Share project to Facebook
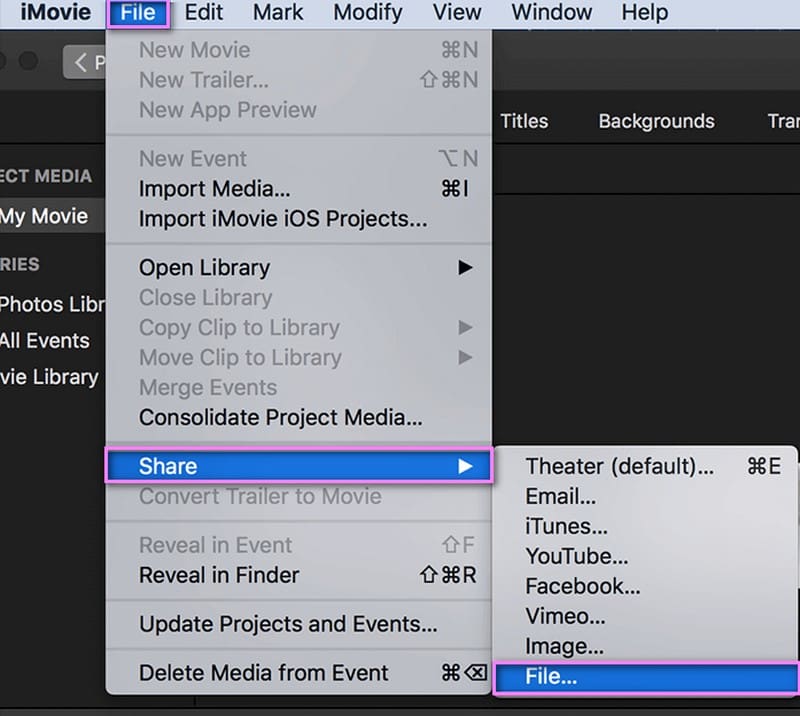 [582, 587]
